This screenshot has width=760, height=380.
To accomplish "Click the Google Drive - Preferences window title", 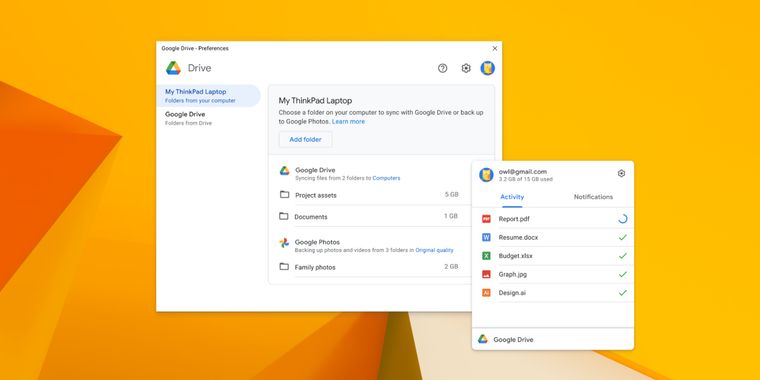I will coord(195,48).
